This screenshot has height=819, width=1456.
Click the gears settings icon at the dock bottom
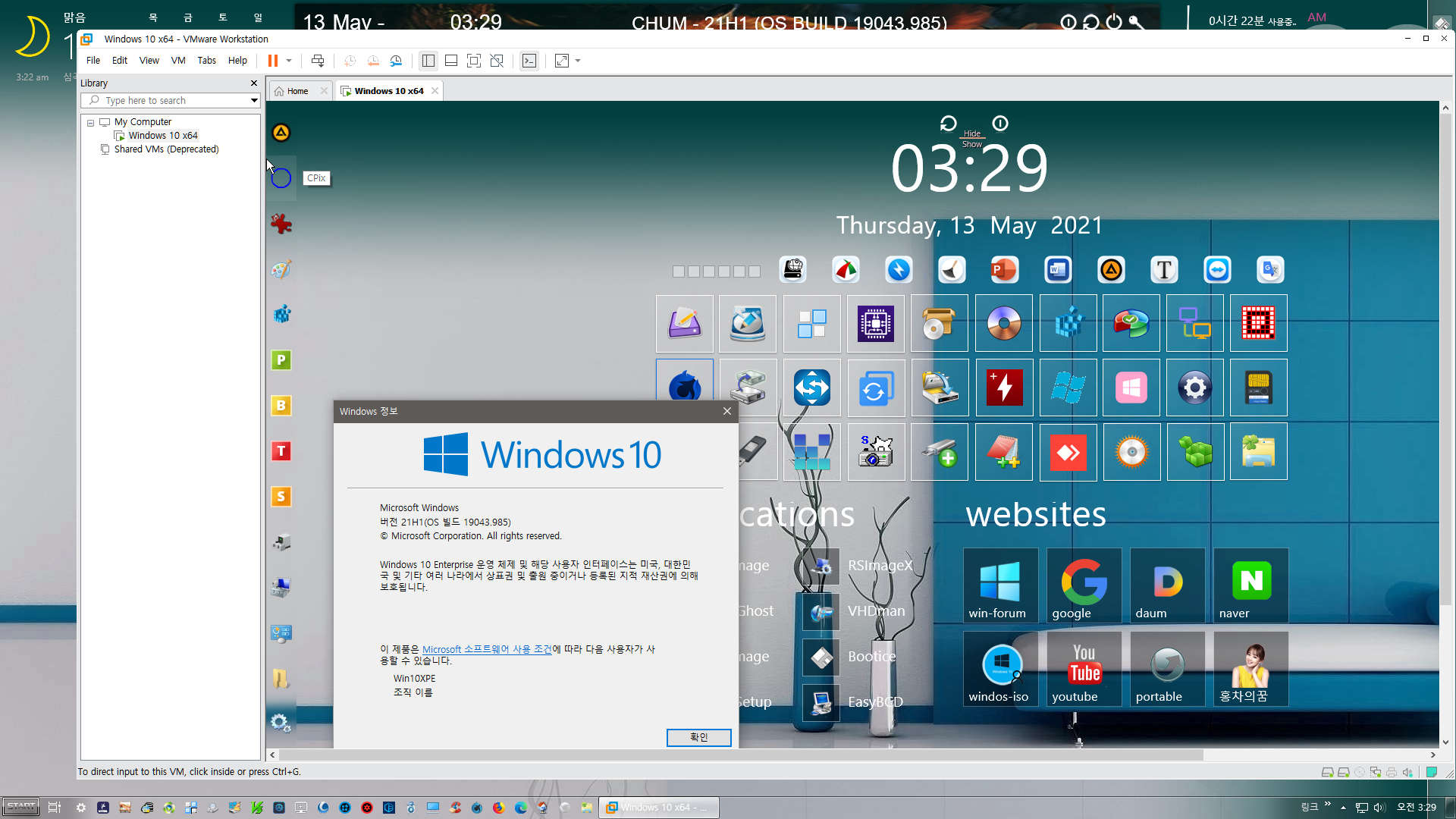pyautogui.click(x=281, y=723)
